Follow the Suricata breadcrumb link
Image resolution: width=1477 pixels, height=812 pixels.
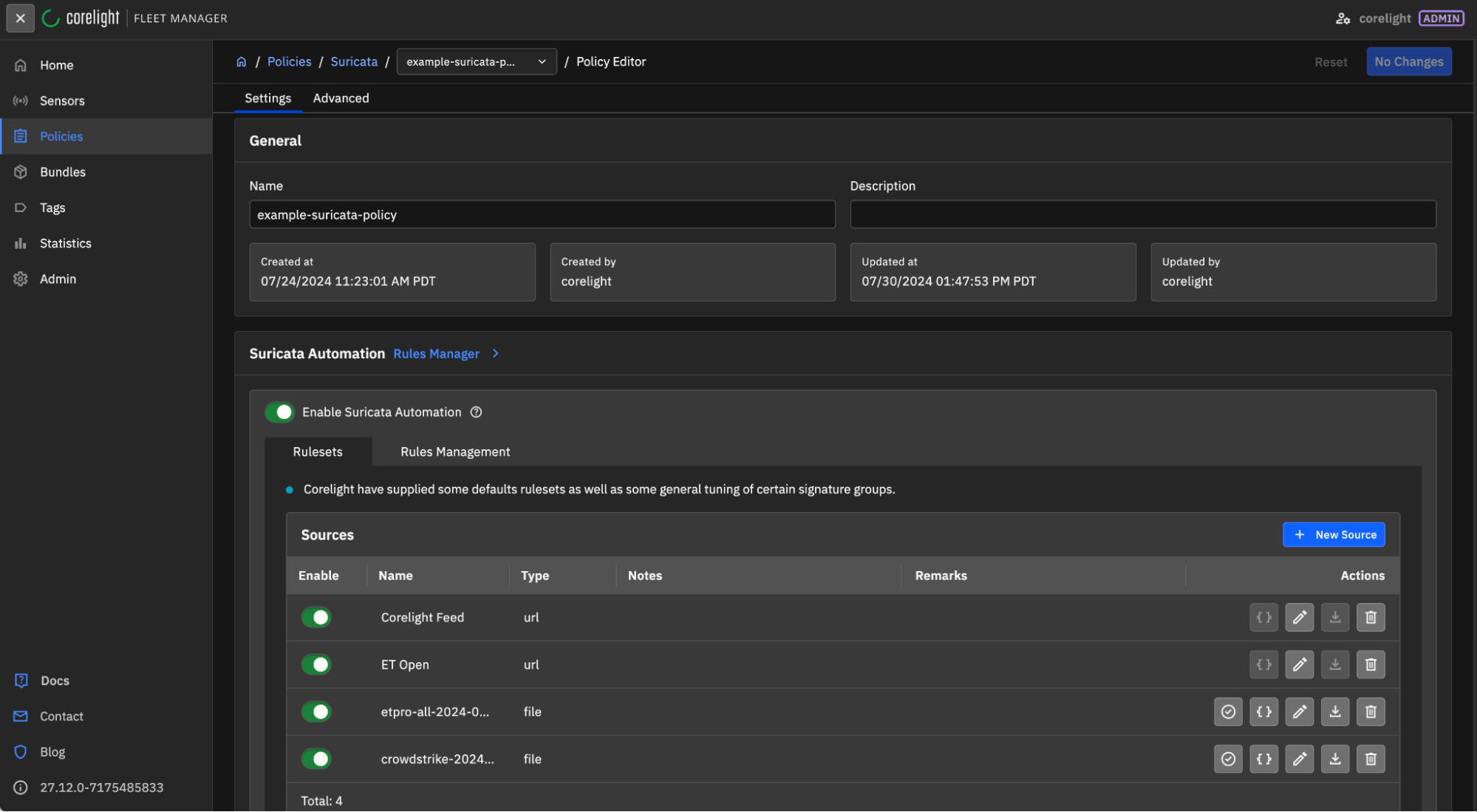[353, 62]
